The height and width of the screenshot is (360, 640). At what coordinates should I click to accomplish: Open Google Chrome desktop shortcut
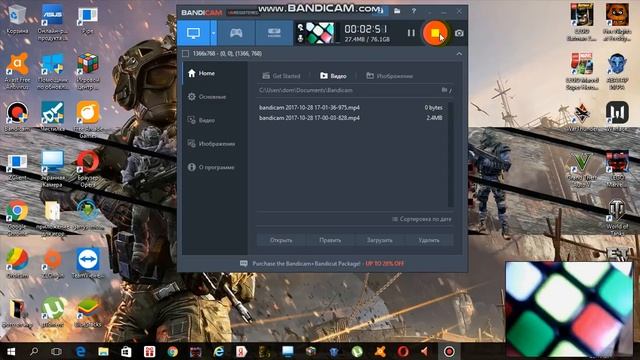pos(17,218)
